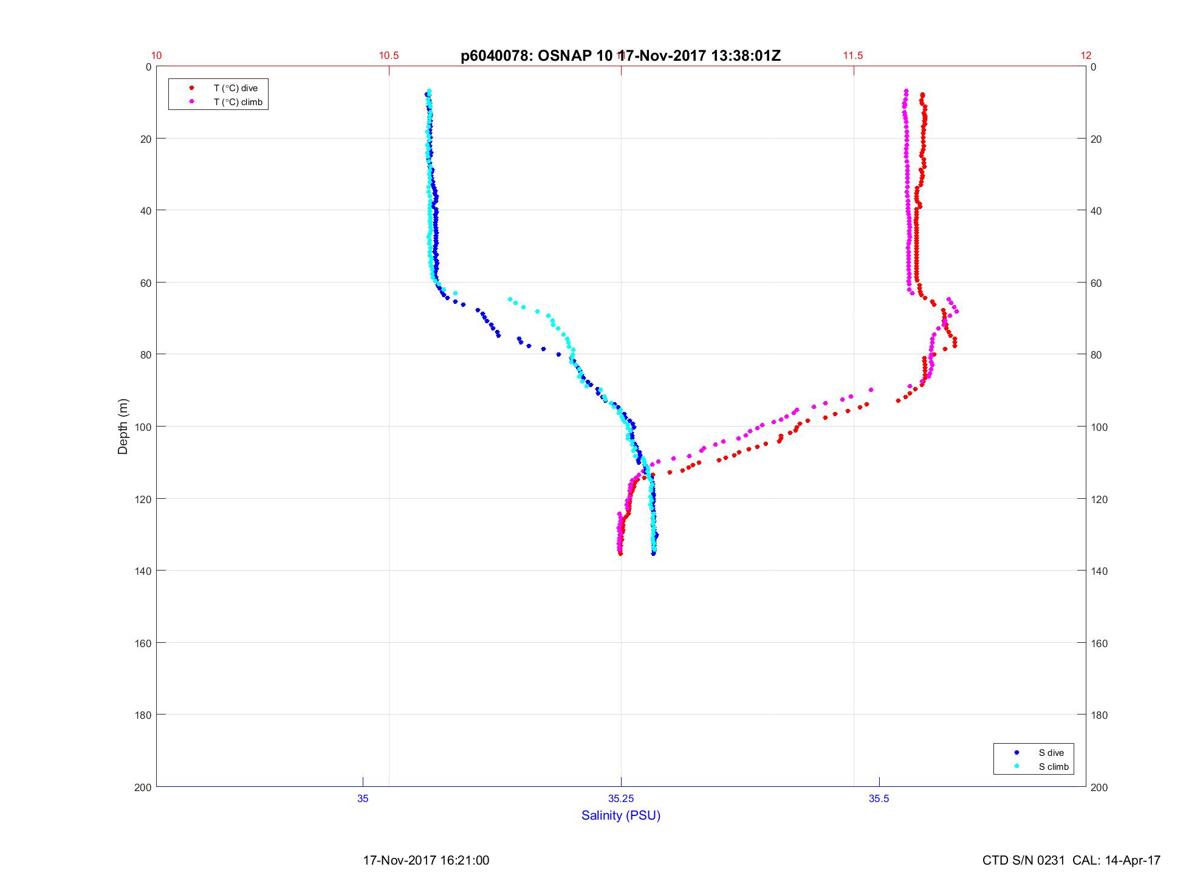1200x885 pixels.
Task: Select the 'Depth (m)' axis label
Action: (x=123, y=426)
